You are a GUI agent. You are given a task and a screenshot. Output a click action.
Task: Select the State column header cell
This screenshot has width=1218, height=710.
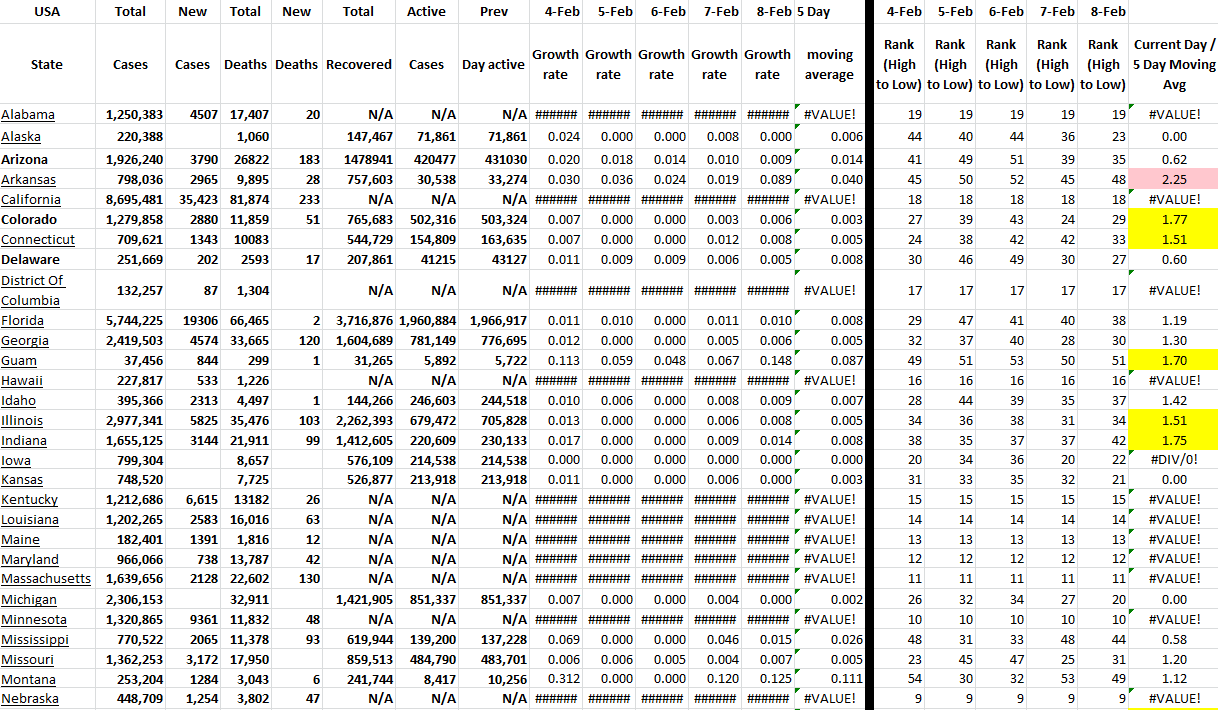(x=47, y=64)
